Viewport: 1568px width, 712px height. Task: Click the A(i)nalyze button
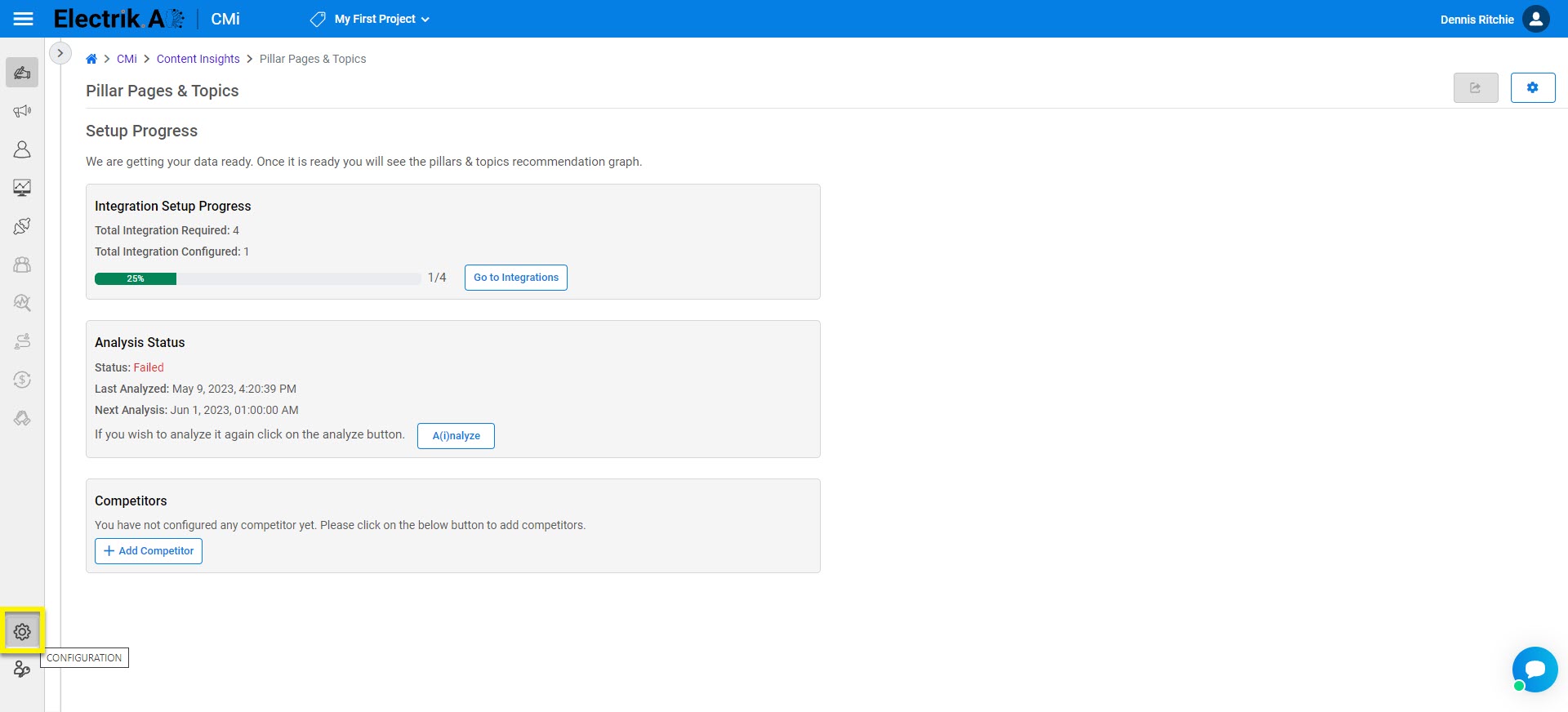point(456,436)
